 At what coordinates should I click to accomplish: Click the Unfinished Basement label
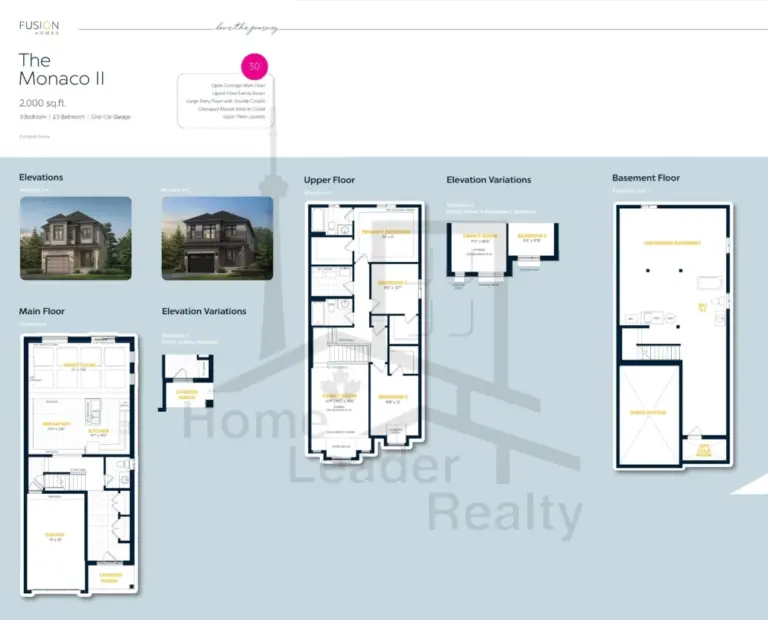click(x=672, y=243)
